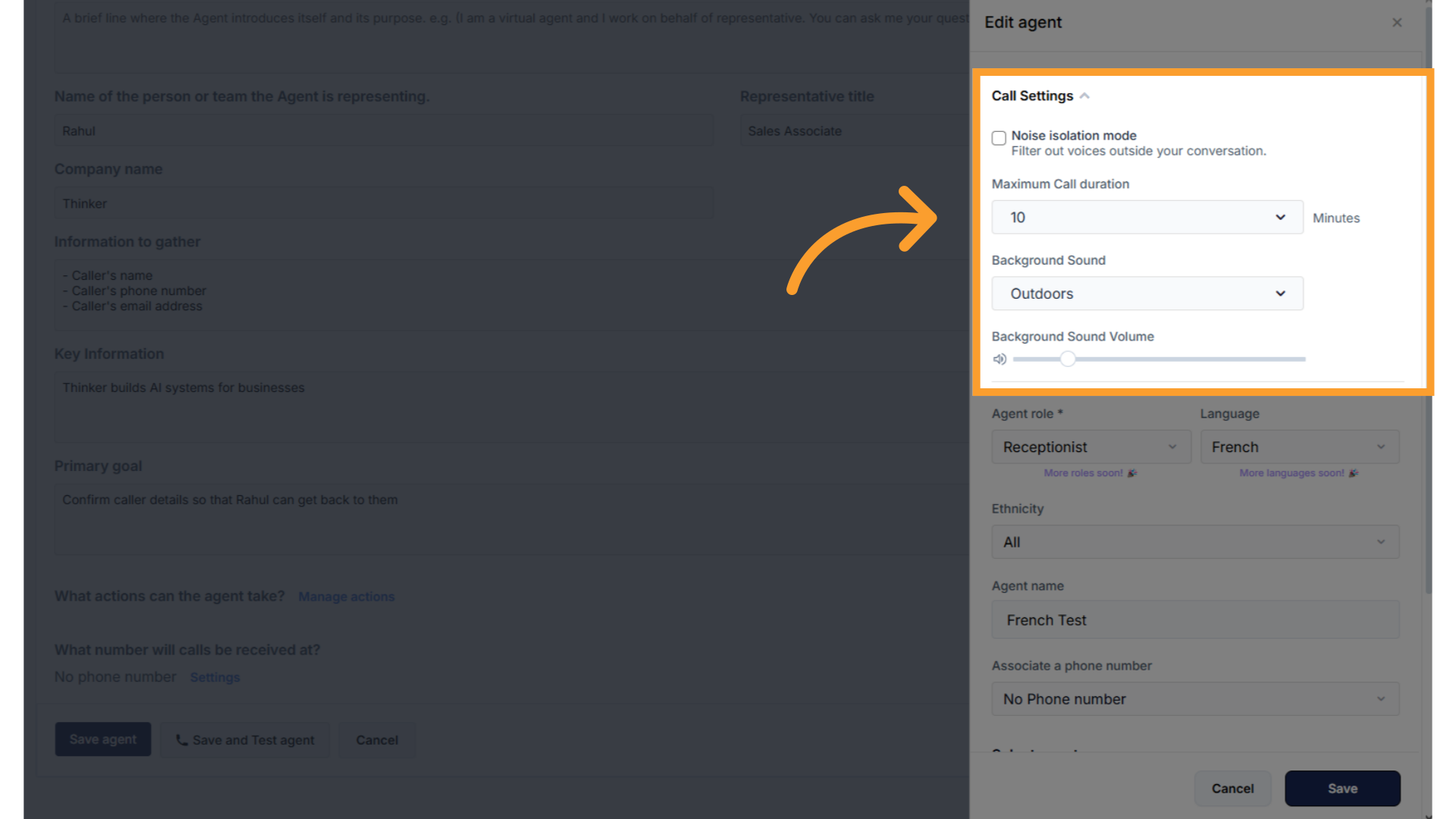The width and height of the screenshot is (1456, 819).
Task: Click the Information to gather text area
Action: [511, 294]
